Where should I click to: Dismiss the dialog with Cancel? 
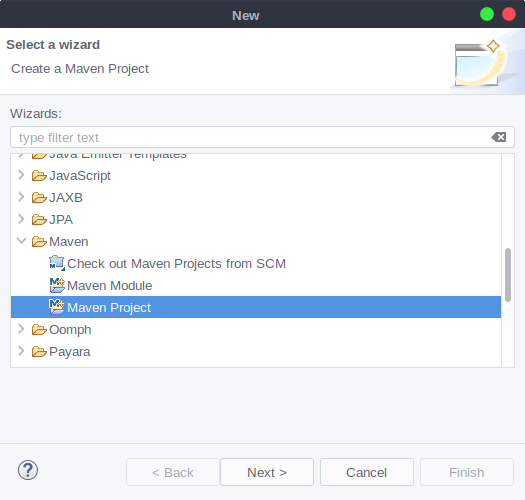click(367, 472)
